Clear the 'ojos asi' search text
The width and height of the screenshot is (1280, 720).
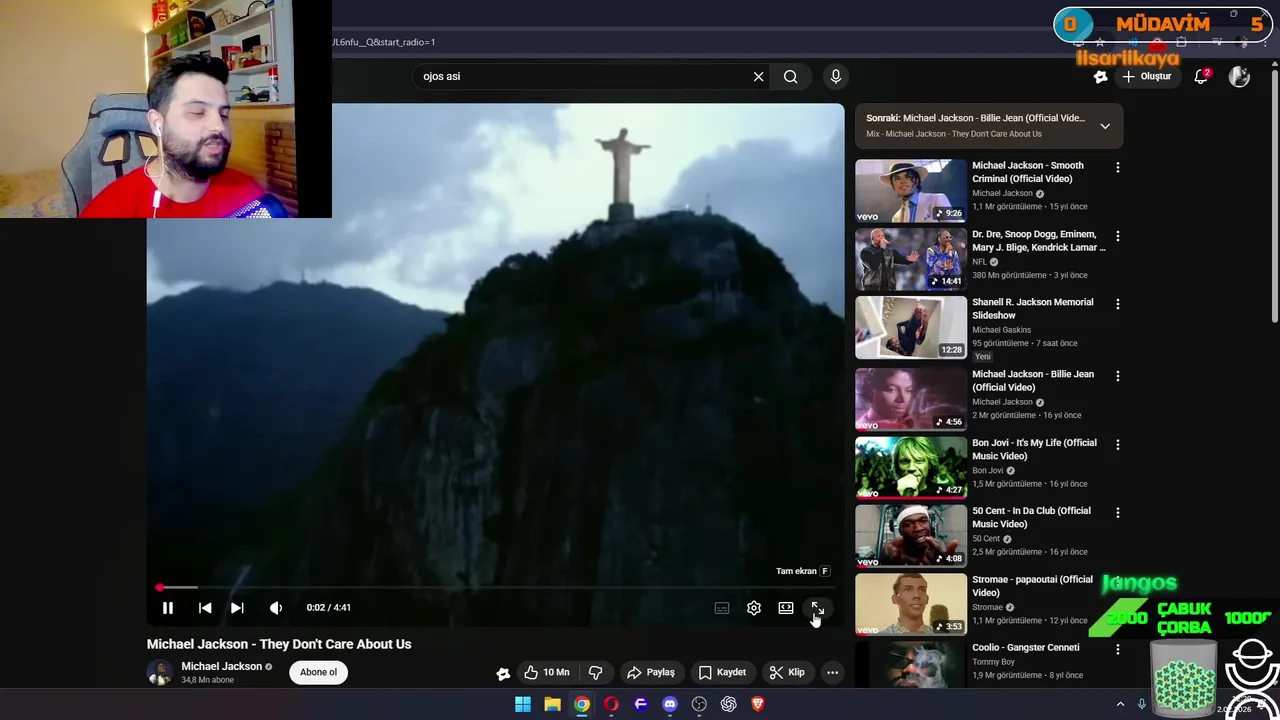[758, 77]
